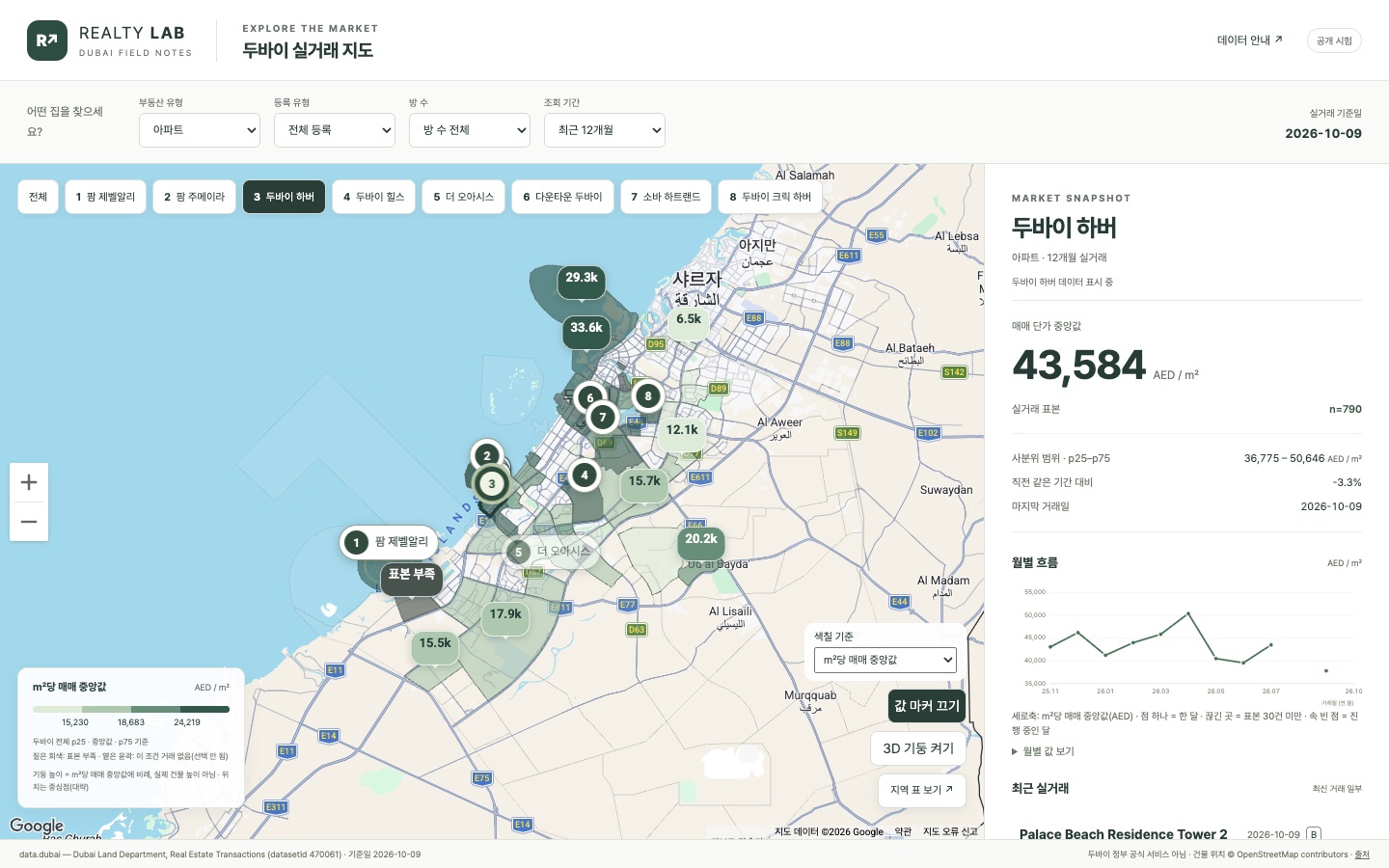Zoom out of the map
The image size is (1389, 868).
click(x=29, y=522)
